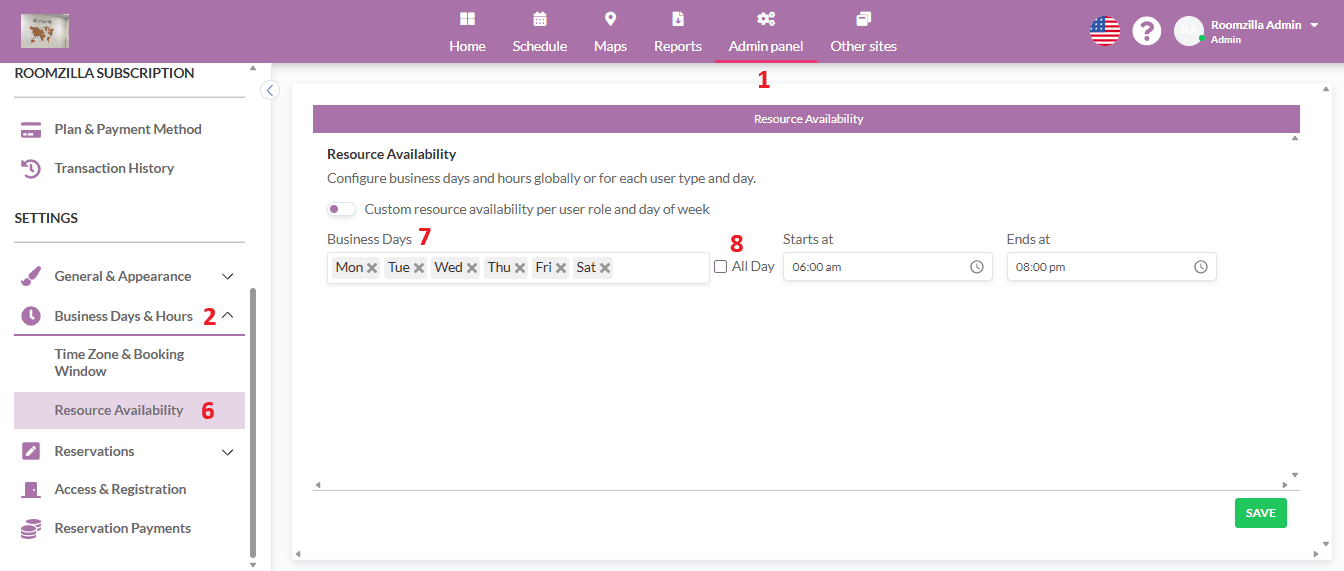Viewport: 1344px width, 571px height.
Task: Remove the Wed business day tag
Action: [472, 268]
